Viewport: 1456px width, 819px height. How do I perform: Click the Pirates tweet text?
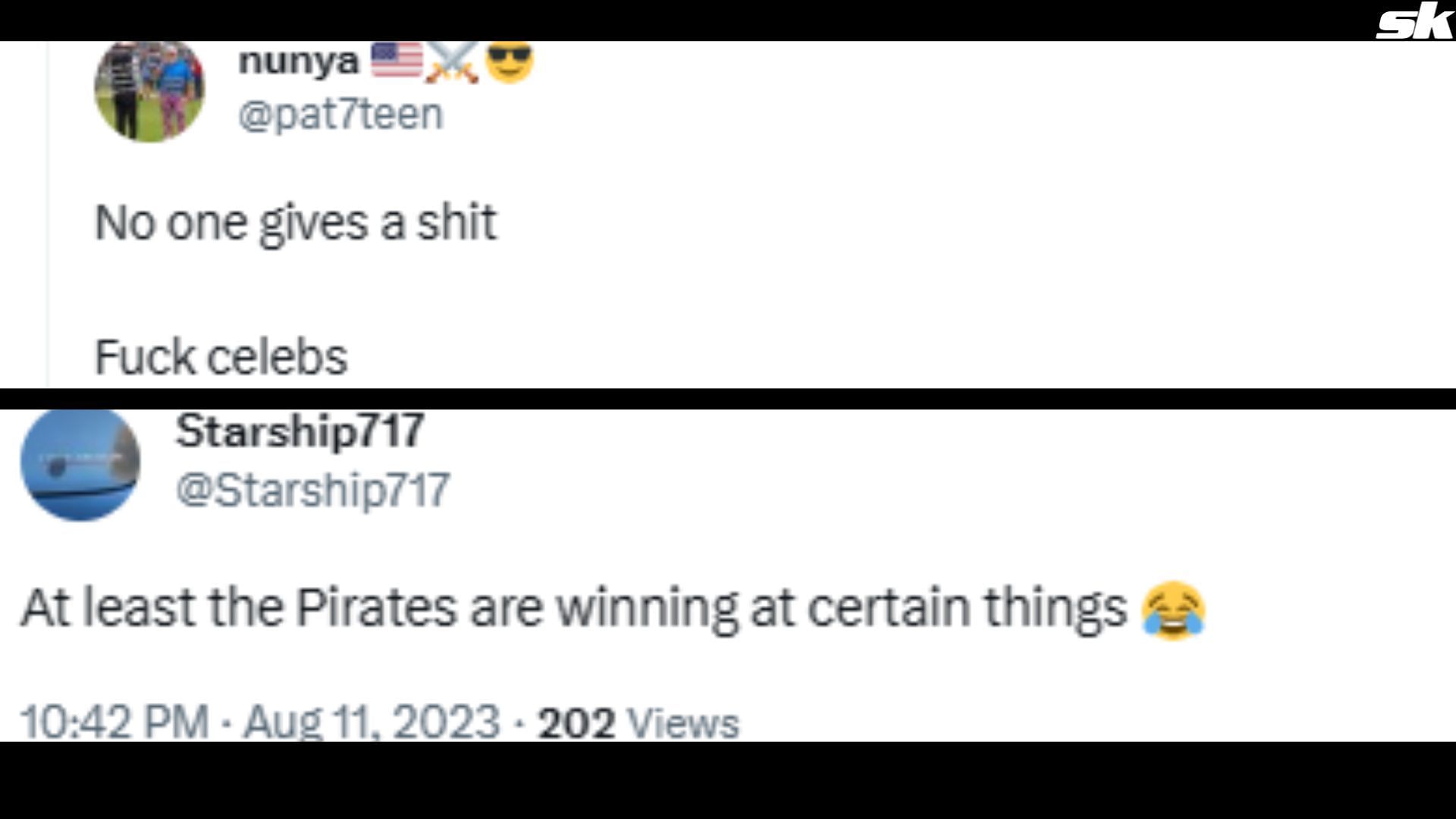574,609
